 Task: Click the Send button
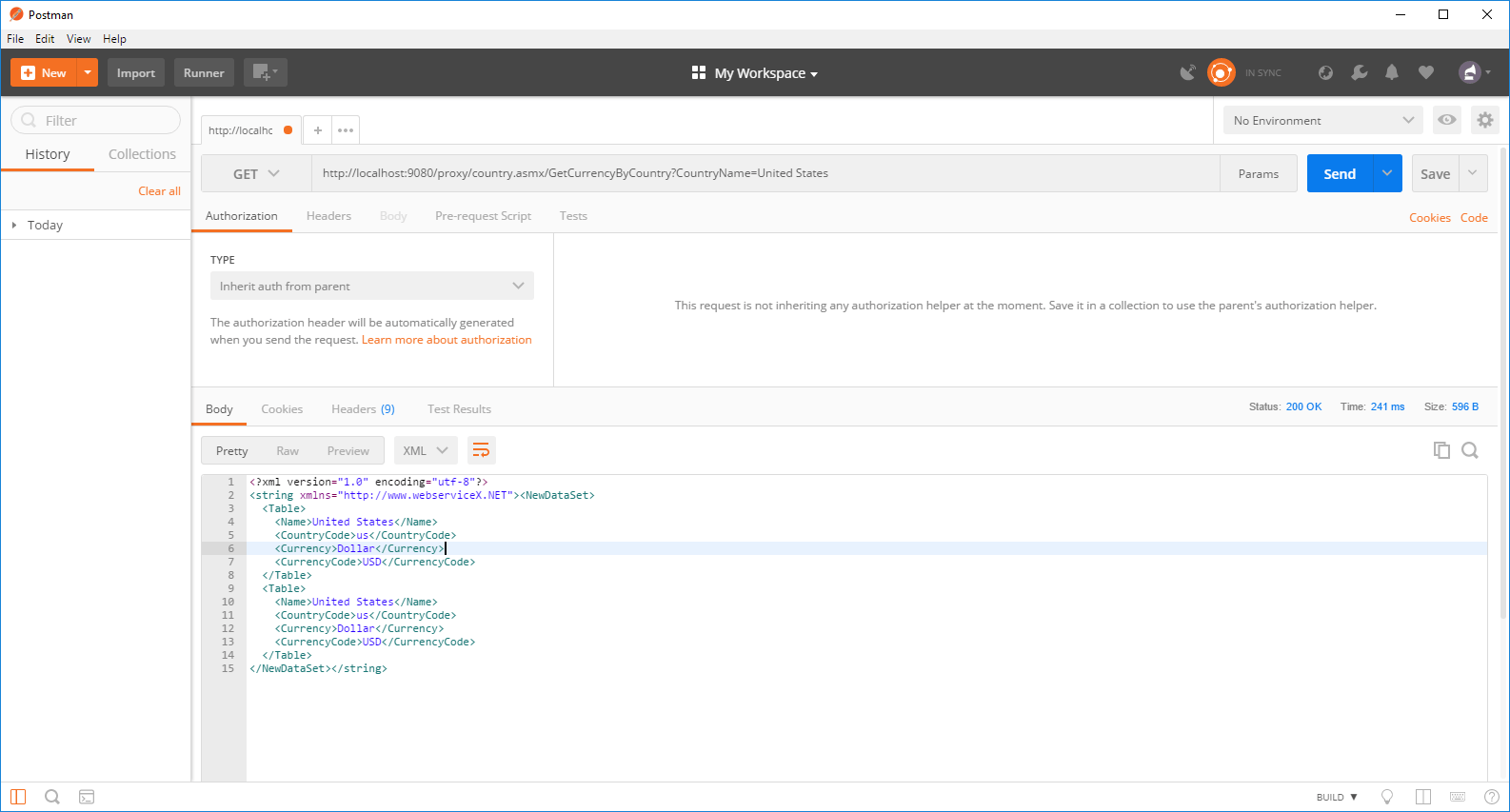coord(1340,173)
